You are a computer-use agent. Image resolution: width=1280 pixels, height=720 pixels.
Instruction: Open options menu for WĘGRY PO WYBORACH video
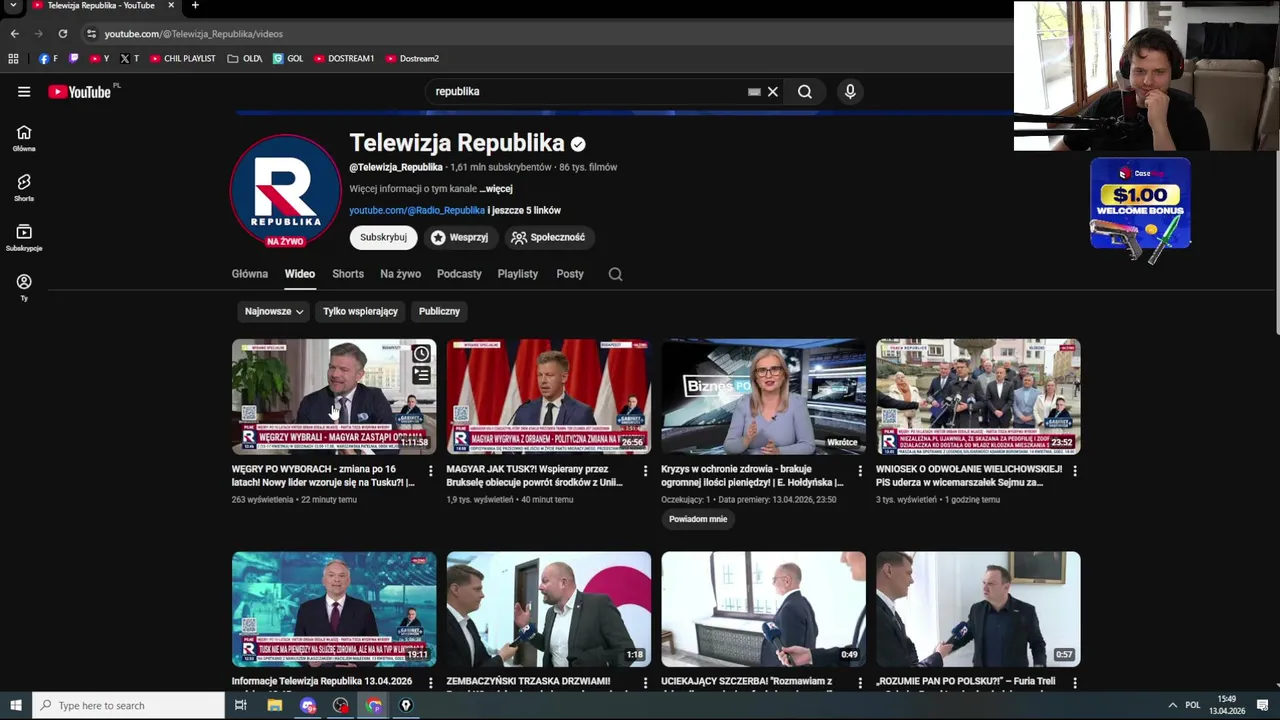pos(431,471)
